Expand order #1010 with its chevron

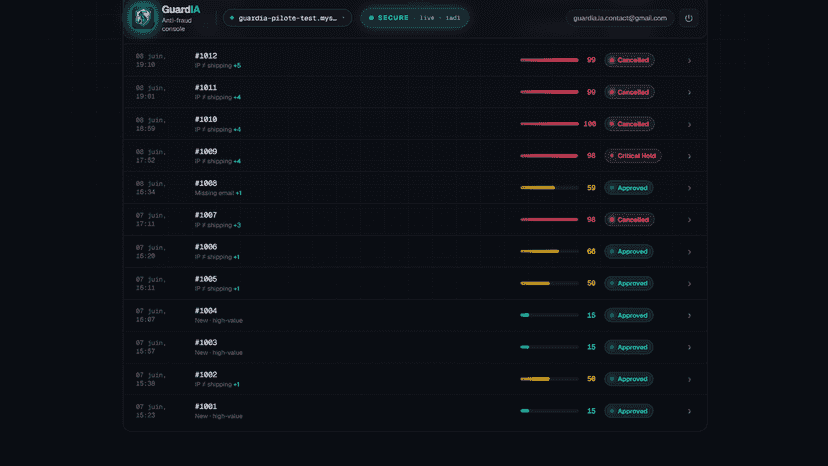click(689, 125)
